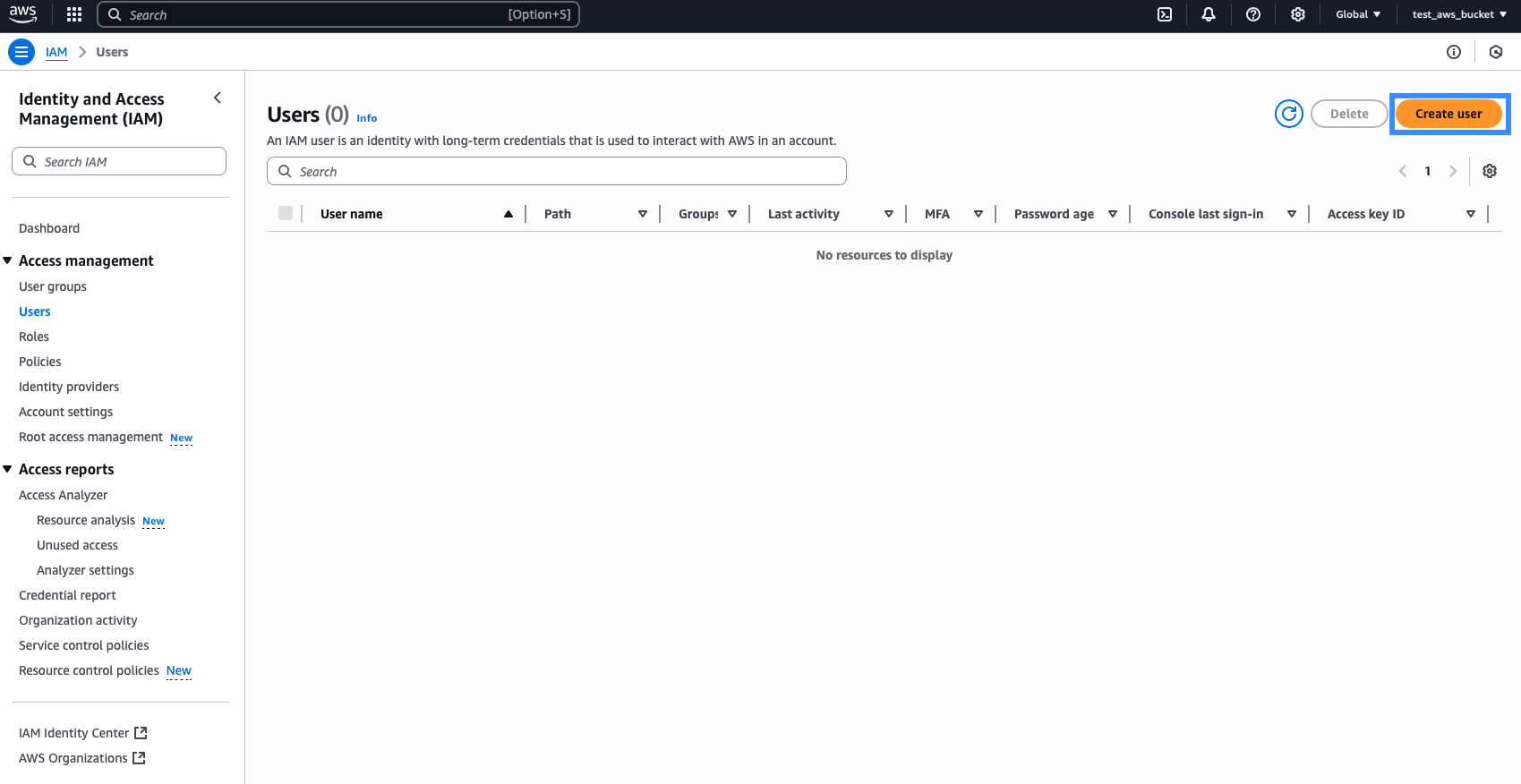Click the Delete button
Image resolution: width=1521 pixels, height=784 pixels.
tap(1349, 114)
